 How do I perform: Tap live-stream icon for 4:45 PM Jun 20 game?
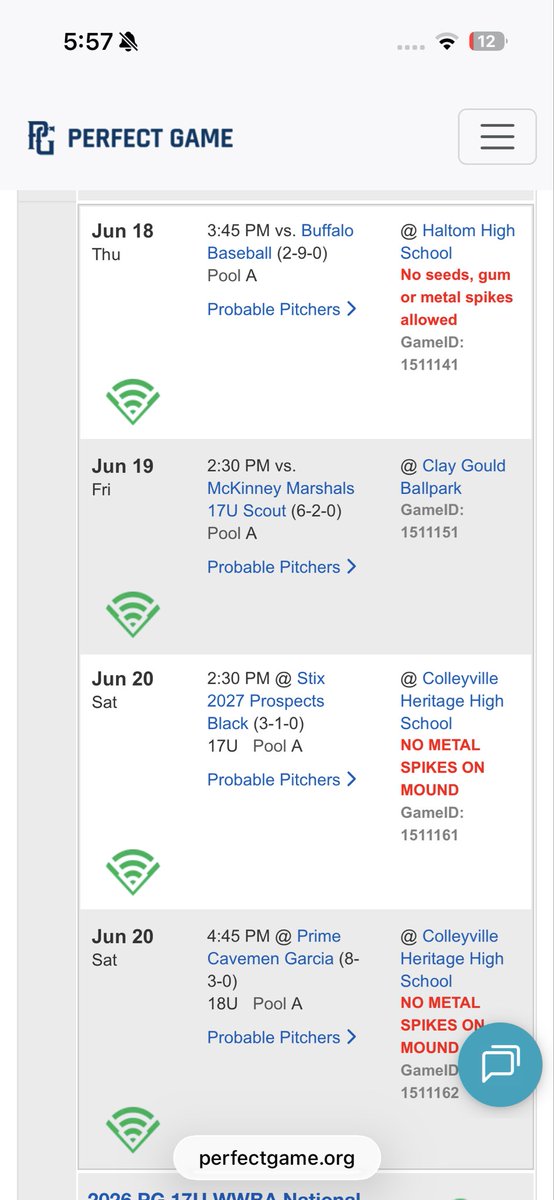coord(133,1130)
